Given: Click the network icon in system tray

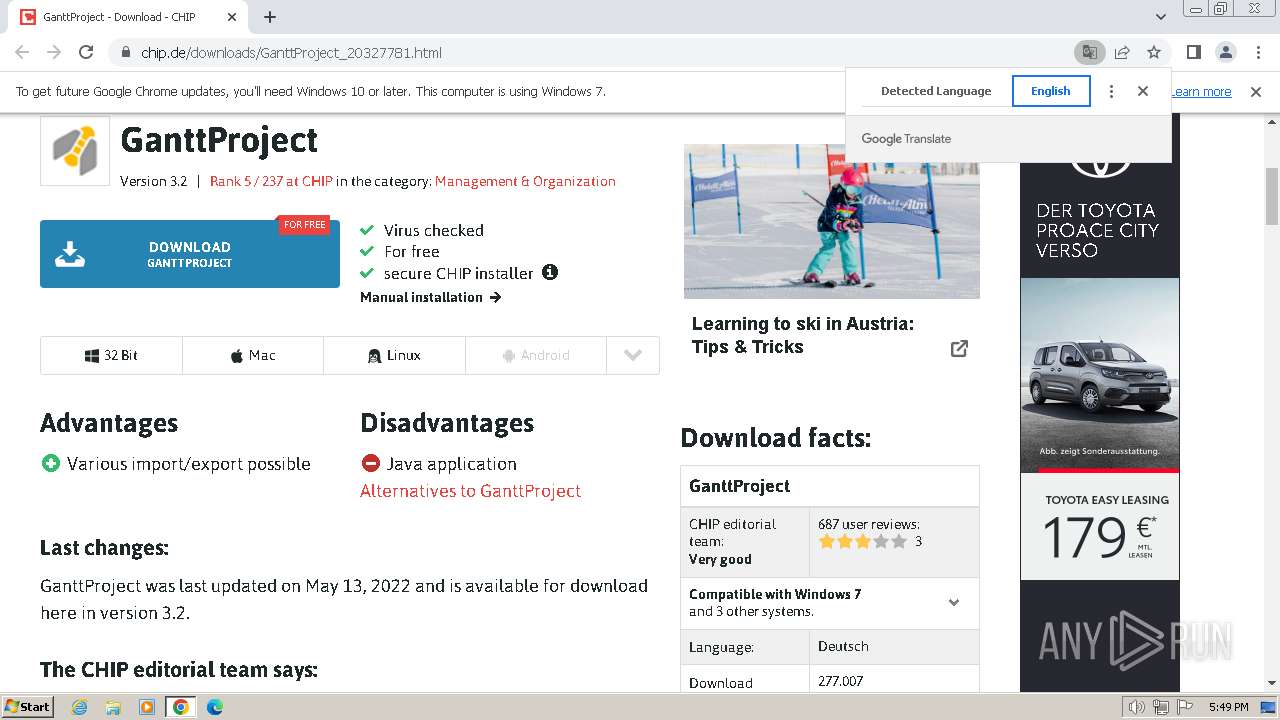Looking at the screenshot, I should coord(1160,707).
